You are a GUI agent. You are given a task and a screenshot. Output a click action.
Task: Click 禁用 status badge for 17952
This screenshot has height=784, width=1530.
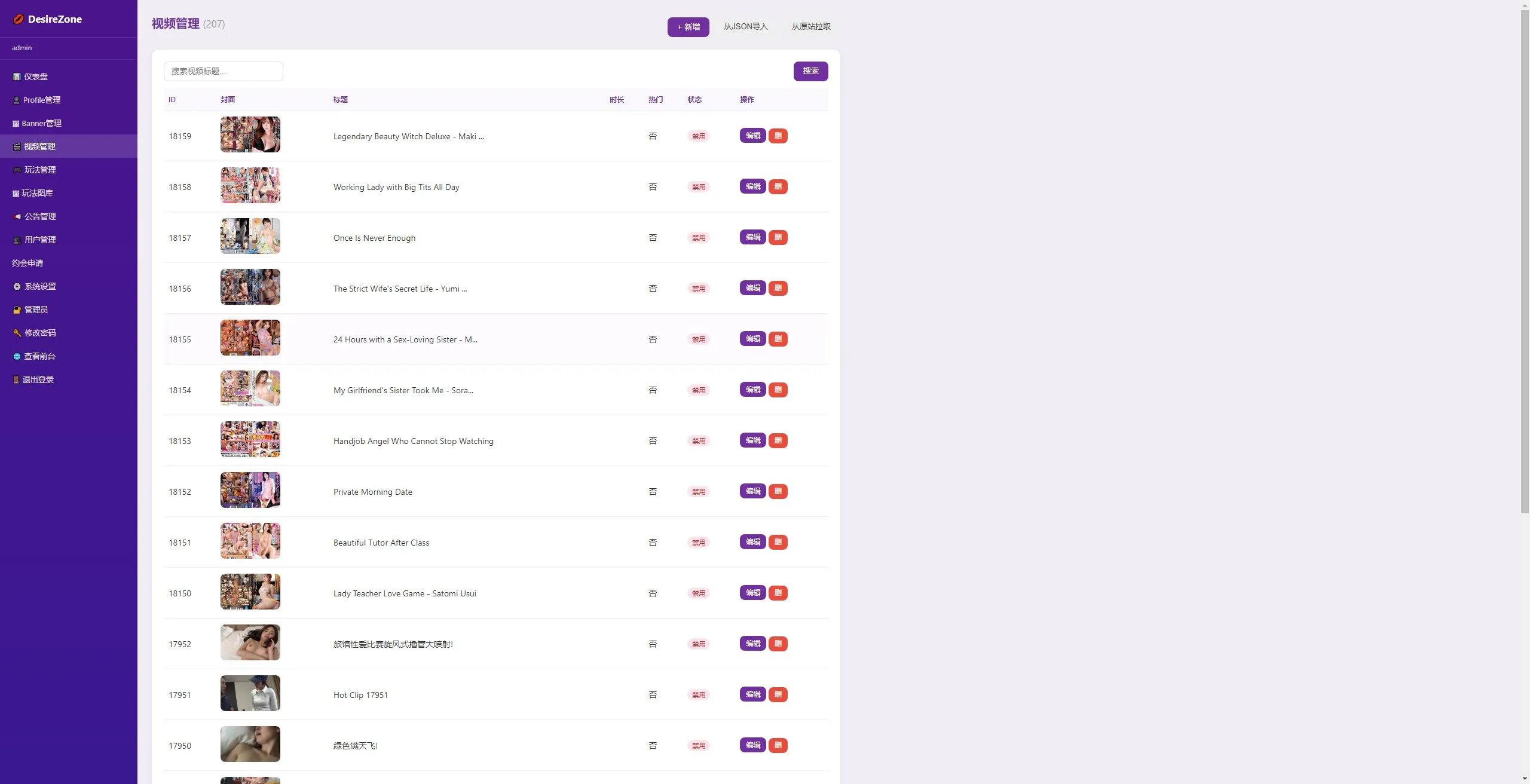click(x=698, y=644)
